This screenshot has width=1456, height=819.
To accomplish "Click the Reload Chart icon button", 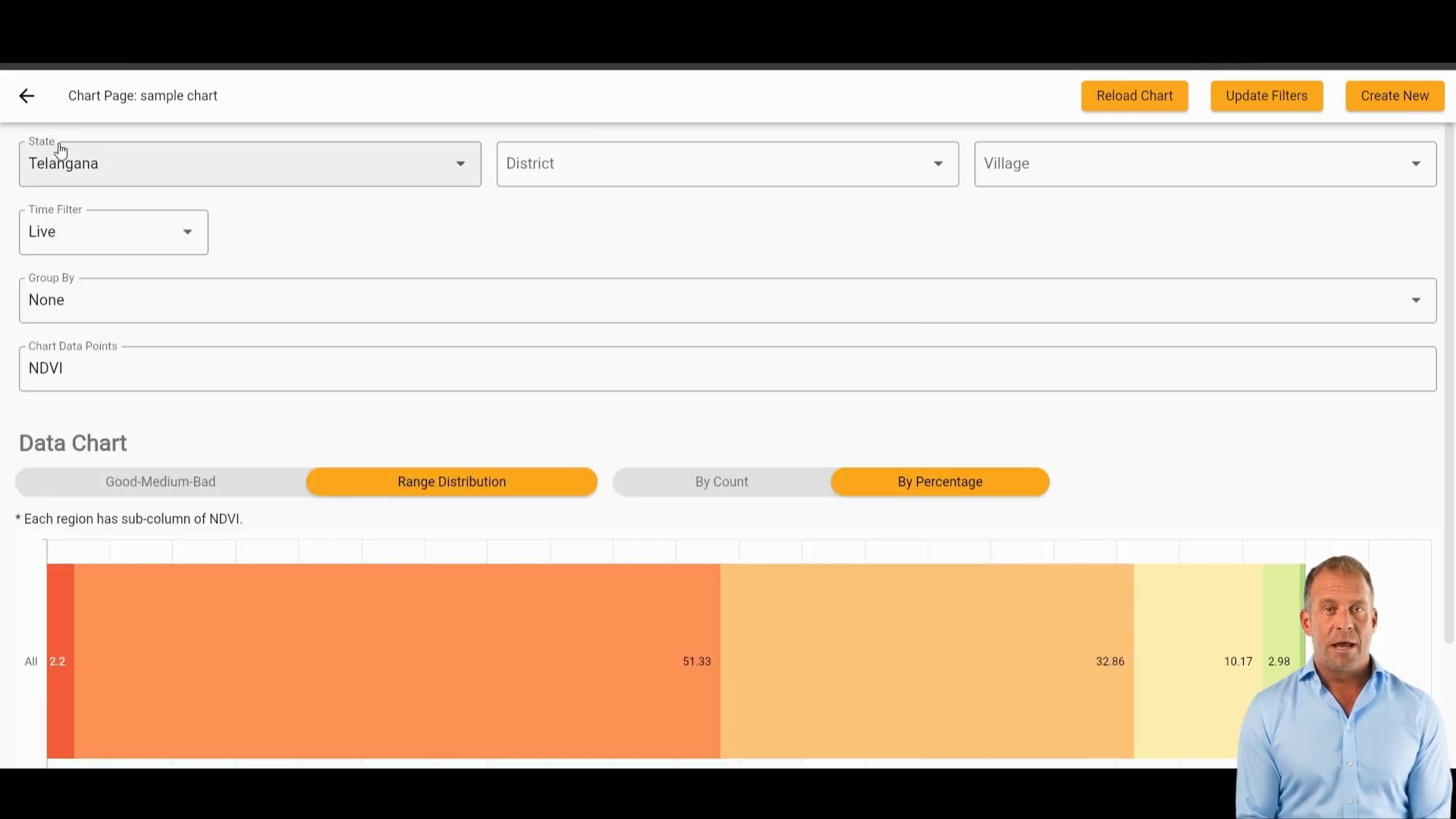I will pos(1135,96).
